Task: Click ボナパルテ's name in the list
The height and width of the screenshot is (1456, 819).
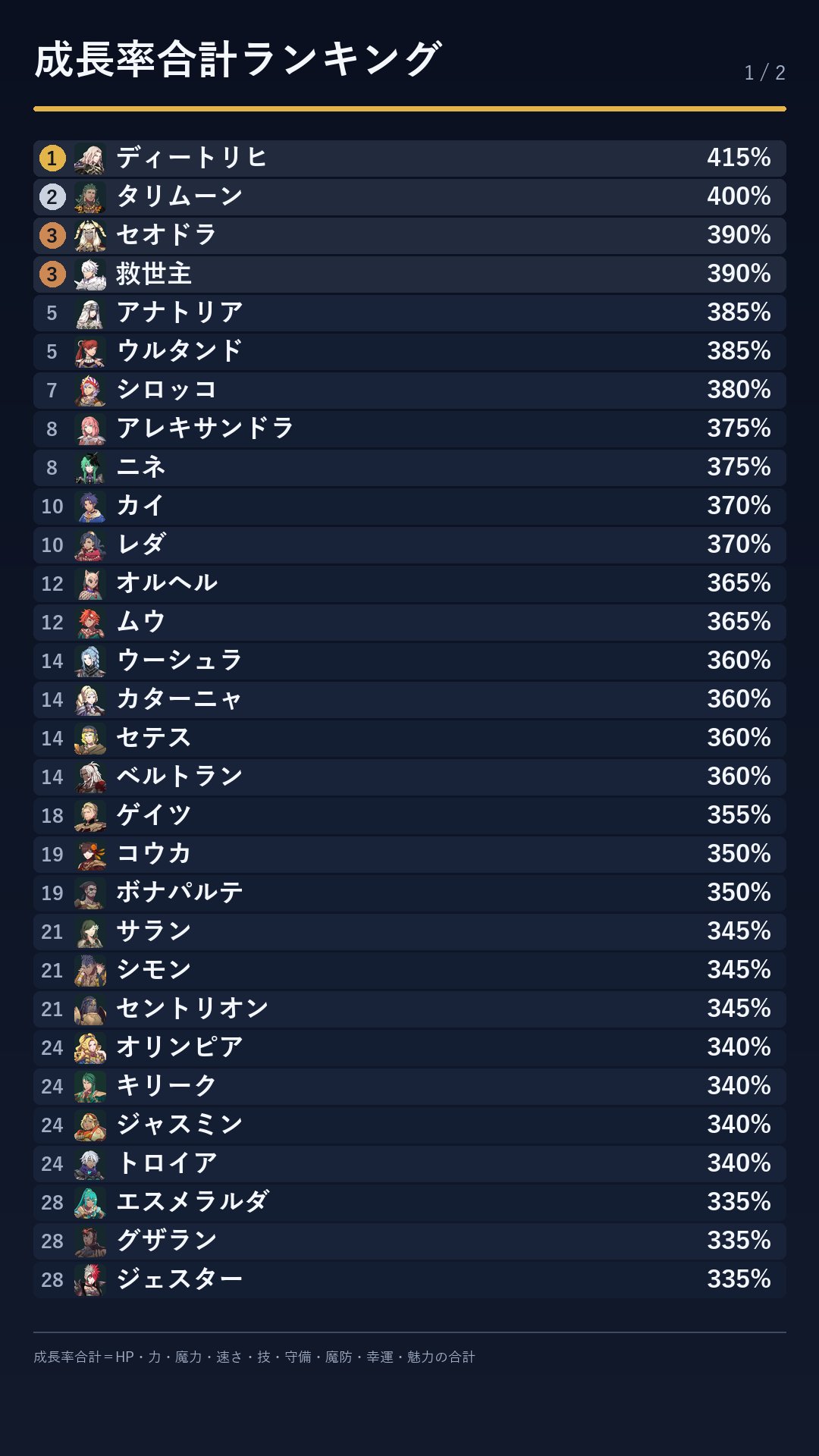Action: coord(180,893)
